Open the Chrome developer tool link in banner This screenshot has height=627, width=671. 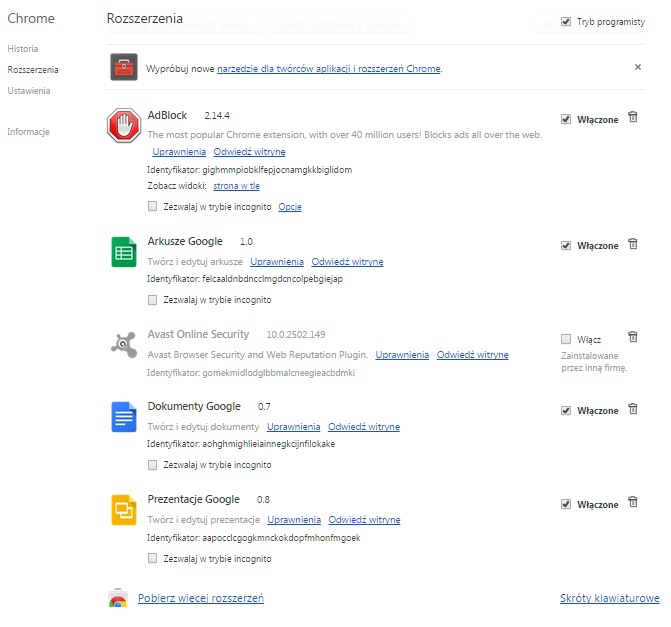click(329, 68)
